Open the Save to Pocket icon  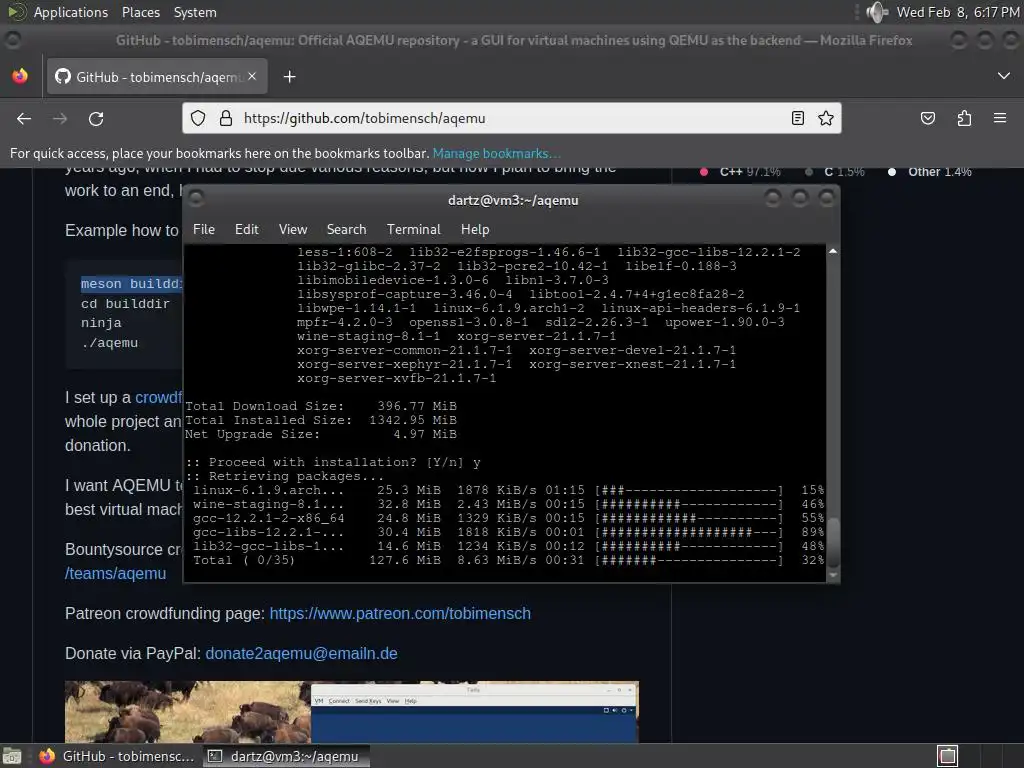(927, 118)
